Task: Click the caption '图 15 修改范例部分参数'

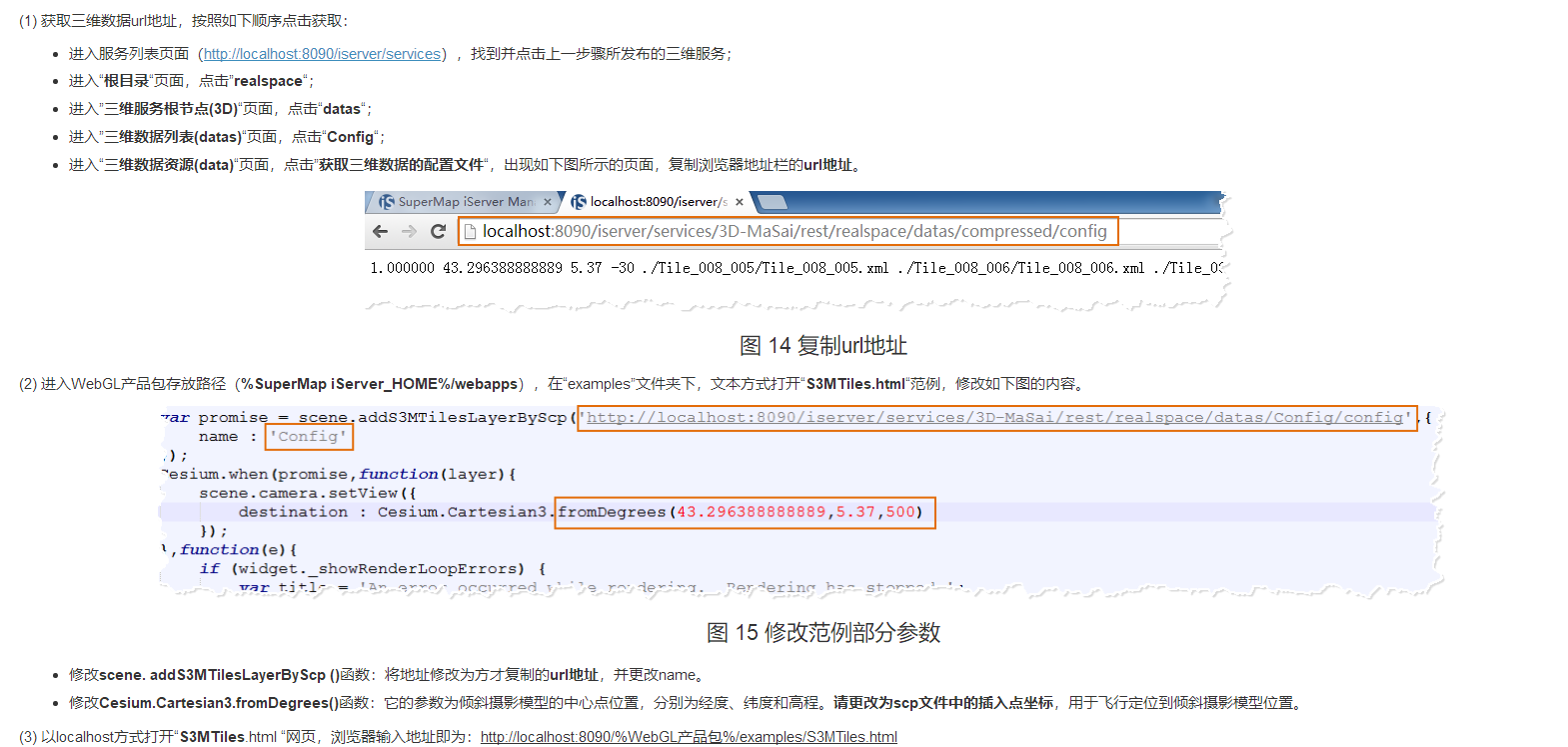Action: coord(823,633)
